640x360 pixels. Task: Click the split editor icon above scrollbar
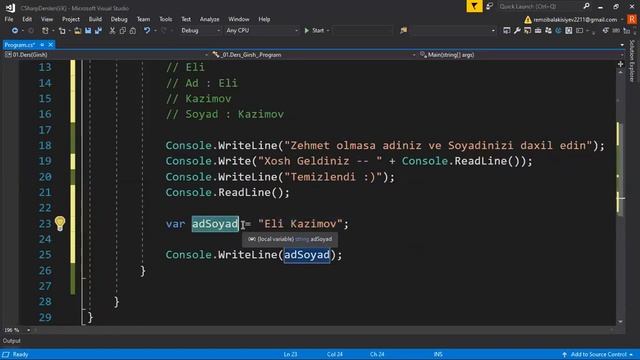620,64
